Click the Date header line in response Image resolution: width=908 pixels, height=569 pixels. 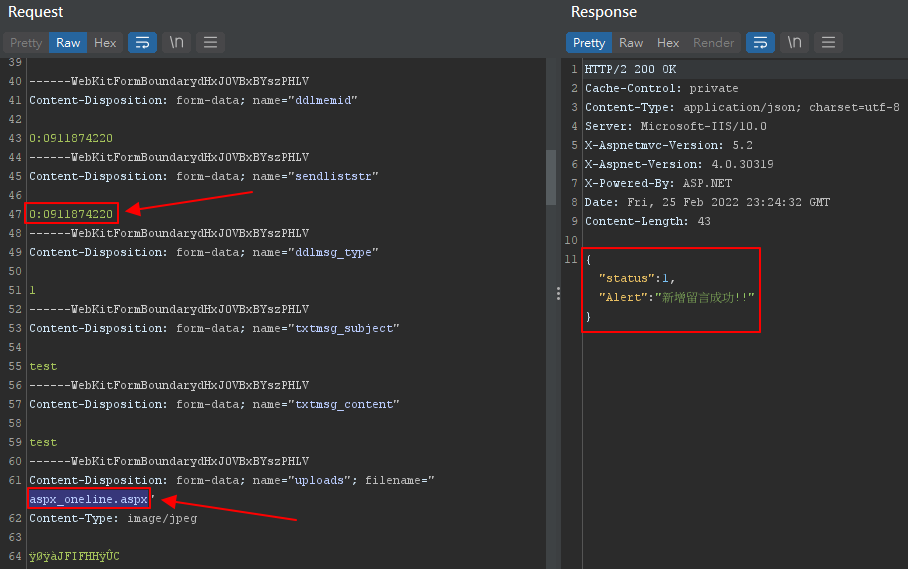(707, 203)
